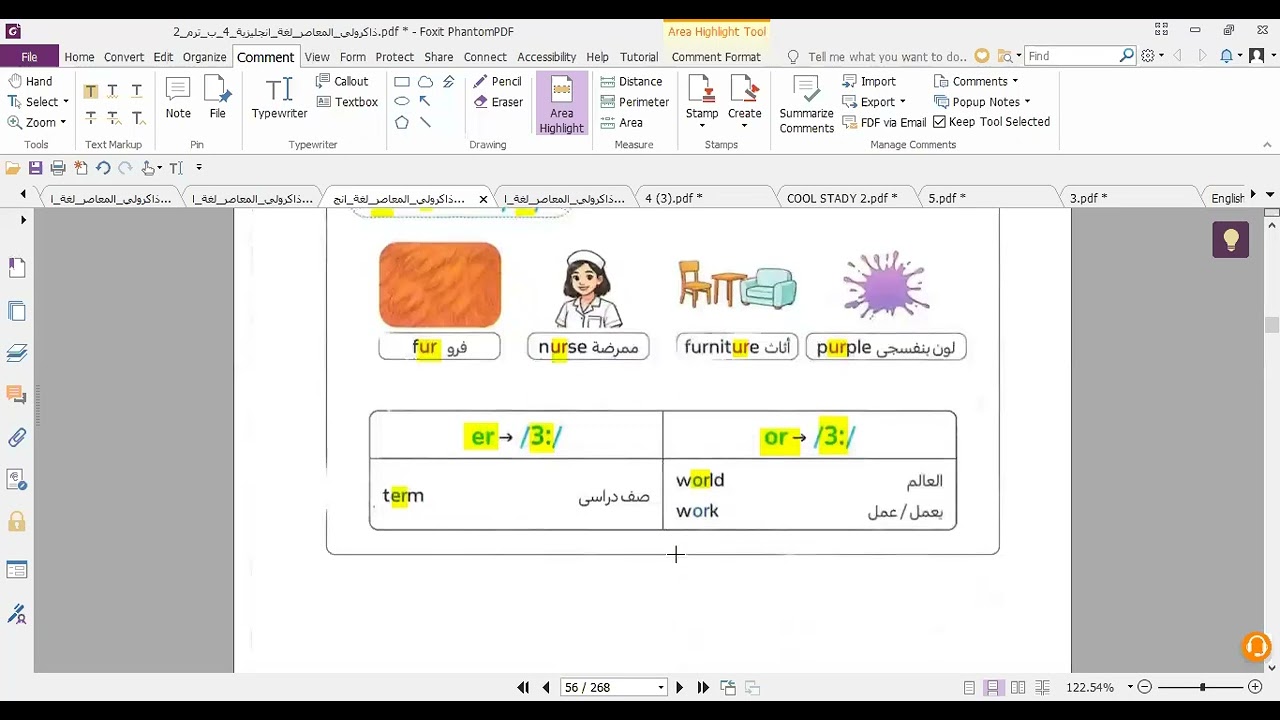Choose the Cloud drawing tool
Screen dimensions: 1280x720
click(425, 82)
